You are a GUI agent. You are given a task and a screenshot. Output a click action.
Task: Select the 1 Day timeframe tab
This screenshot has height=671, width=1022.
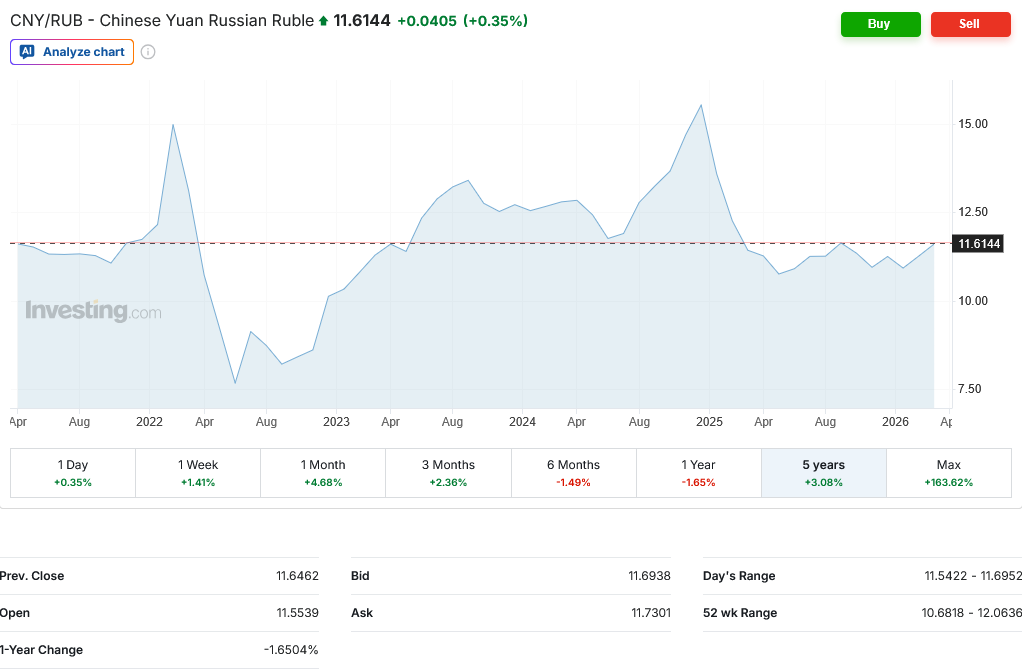[x=73, y=473]
